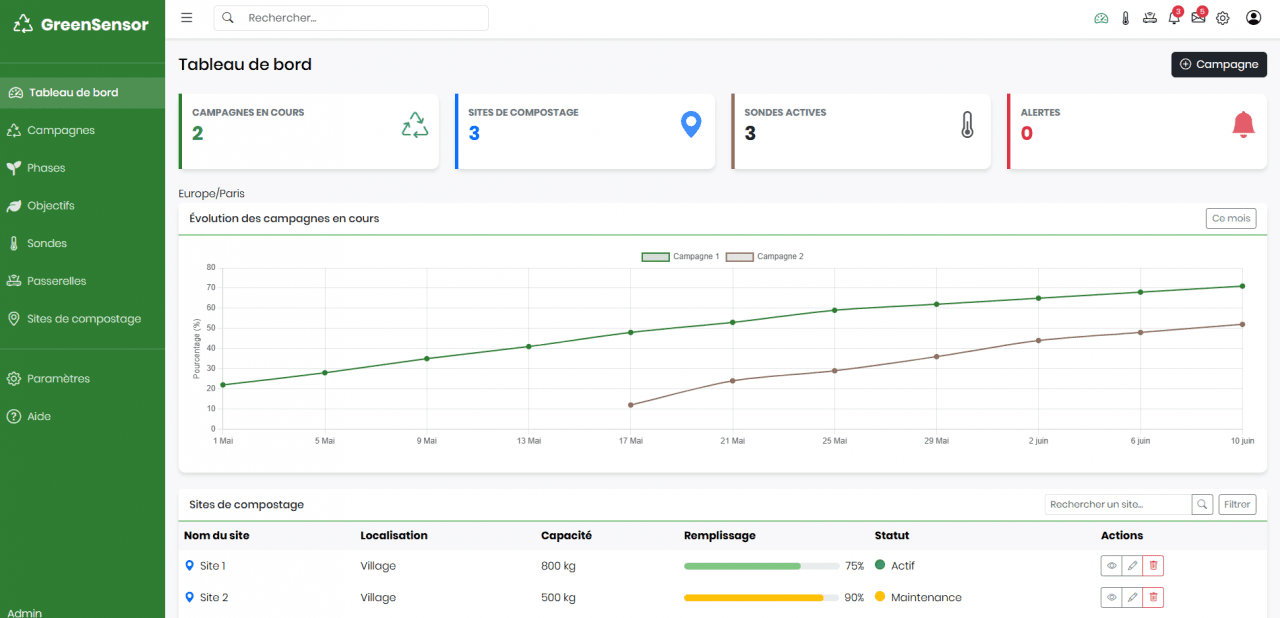This screenshot has height=618, width=1280.
Task: Delete Site 2 using trash icon
Action: pyautogui.click(x=1153, y=598)
